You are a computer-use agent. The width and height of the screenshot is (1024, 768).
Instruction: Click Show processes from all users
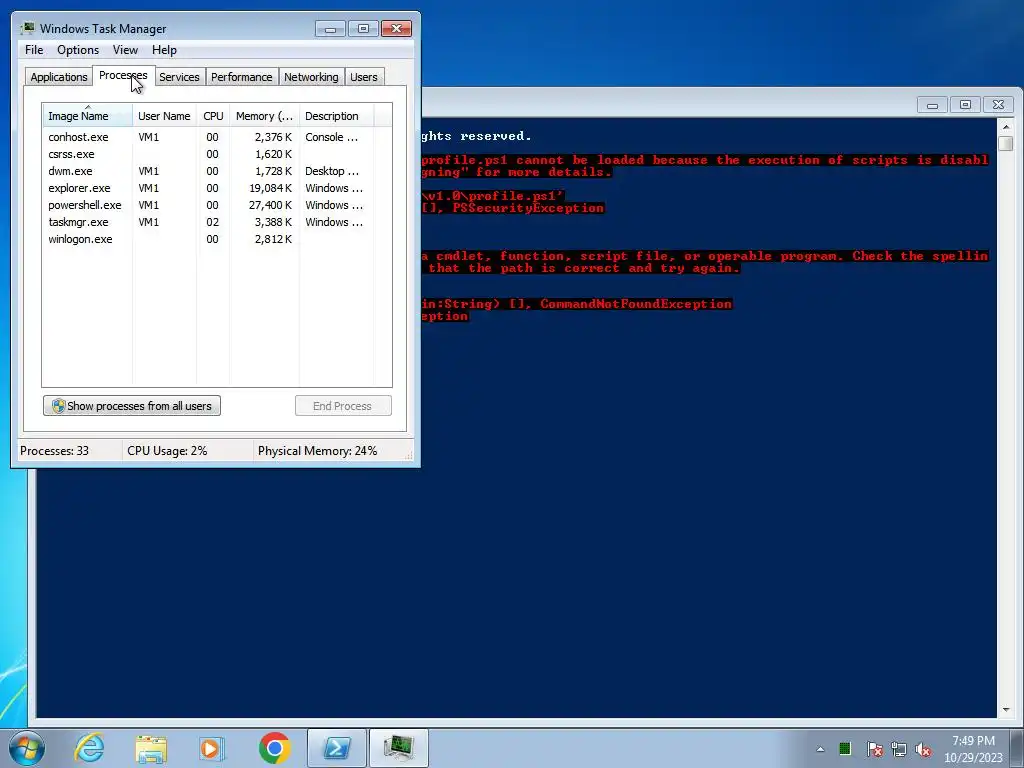(x=132, y=406)
